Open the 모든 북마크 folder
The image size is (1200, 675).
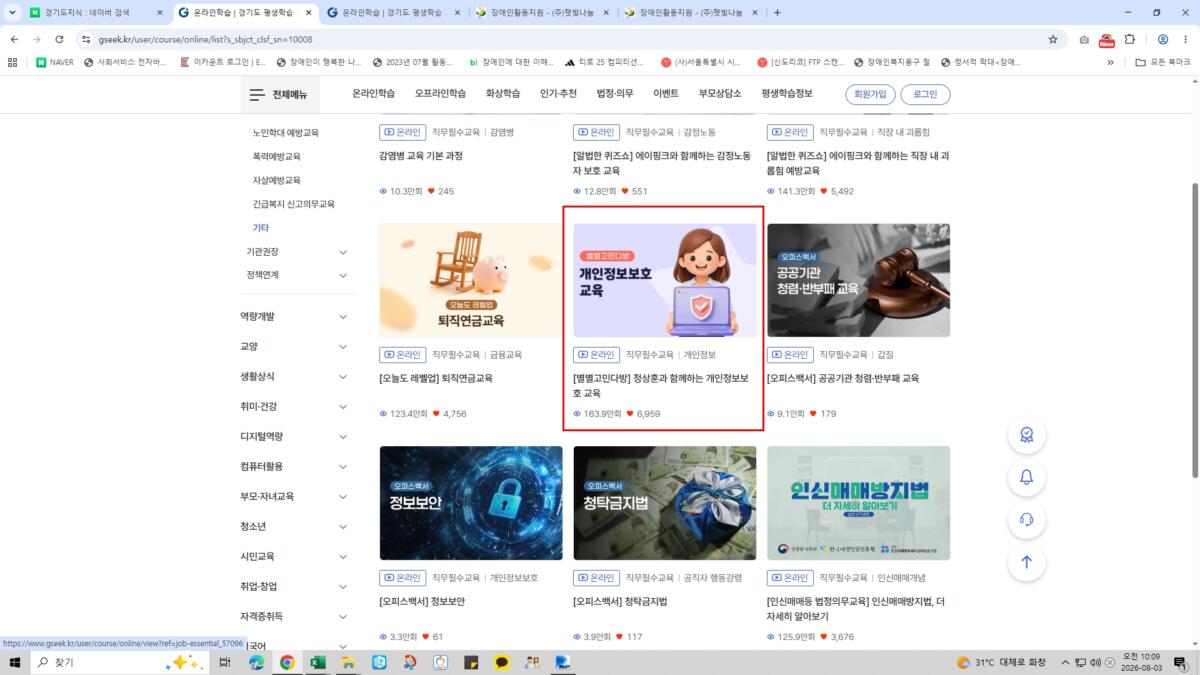[x=1164, y=62]
